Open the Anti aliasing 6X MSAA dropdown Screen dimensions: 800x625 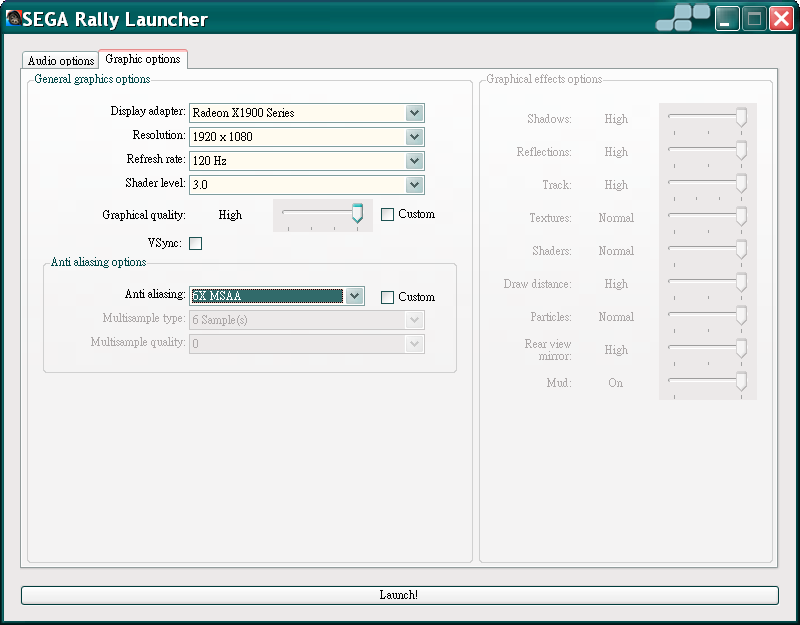[x=354, y=296]
